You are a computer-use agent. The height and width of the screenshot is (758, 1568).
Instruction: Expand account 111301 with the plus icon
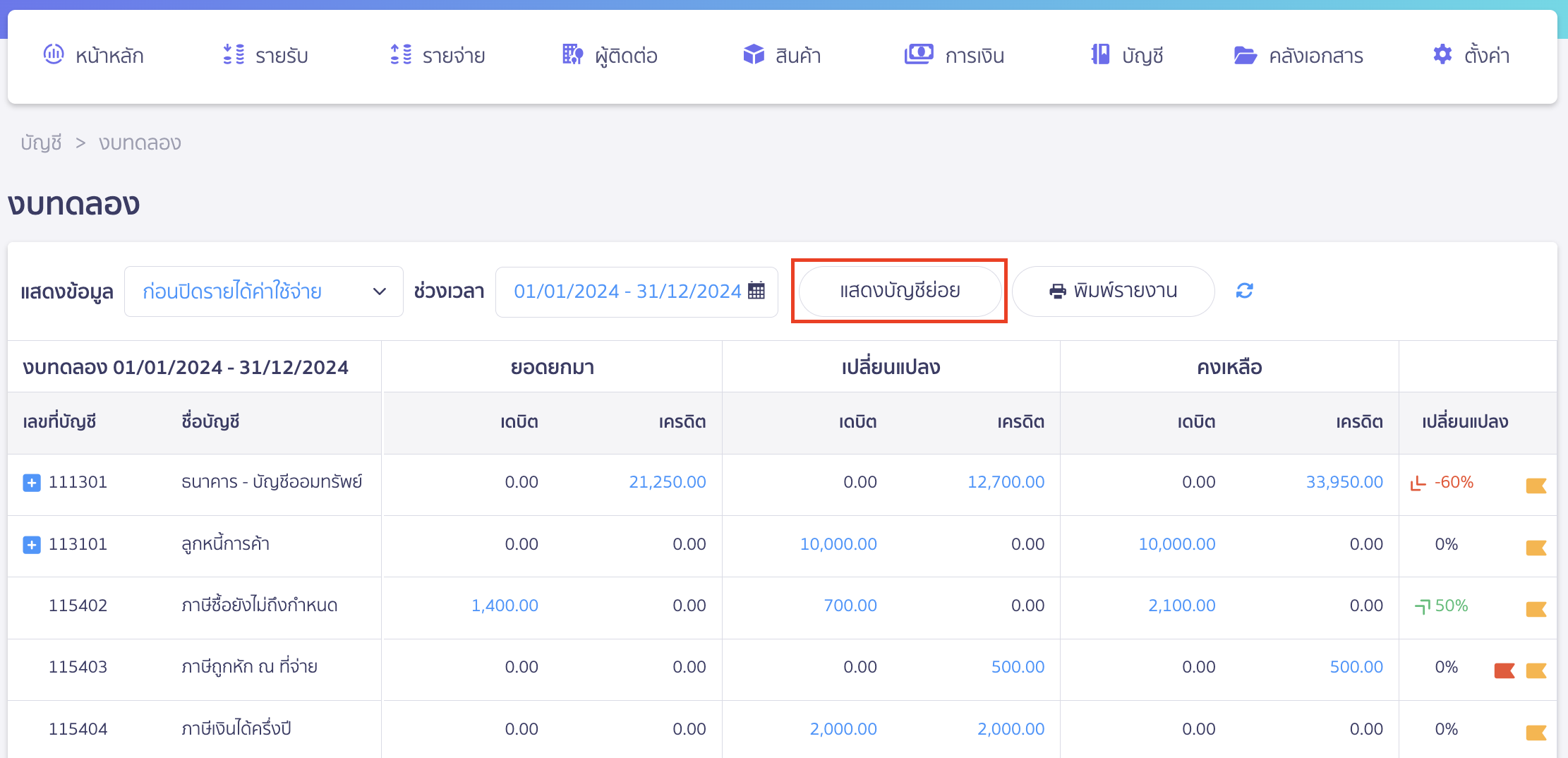(x=31, y=483)
